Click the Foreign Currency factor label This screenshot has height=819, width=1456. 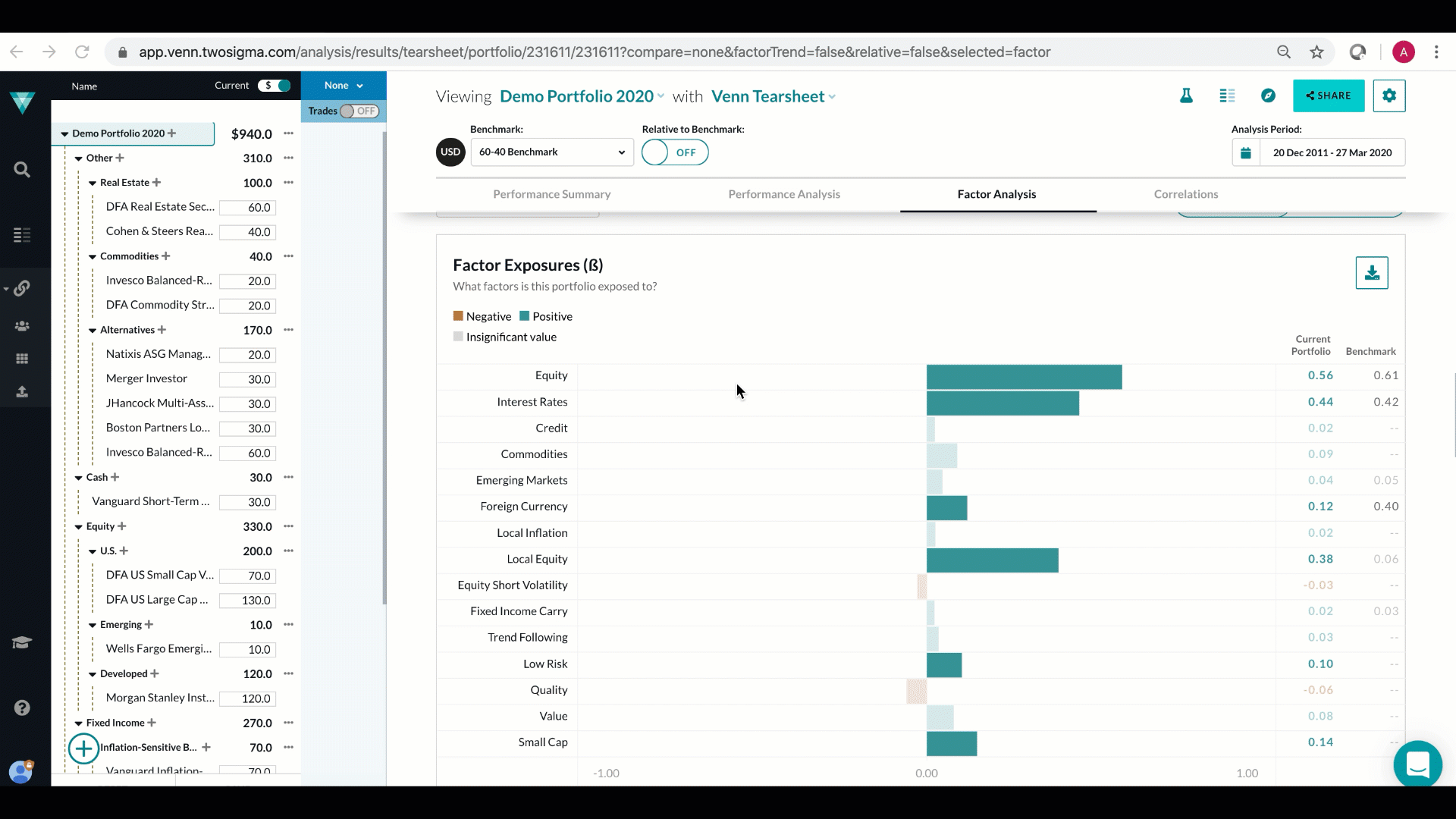pyautogui.click(x=523, y=507)
